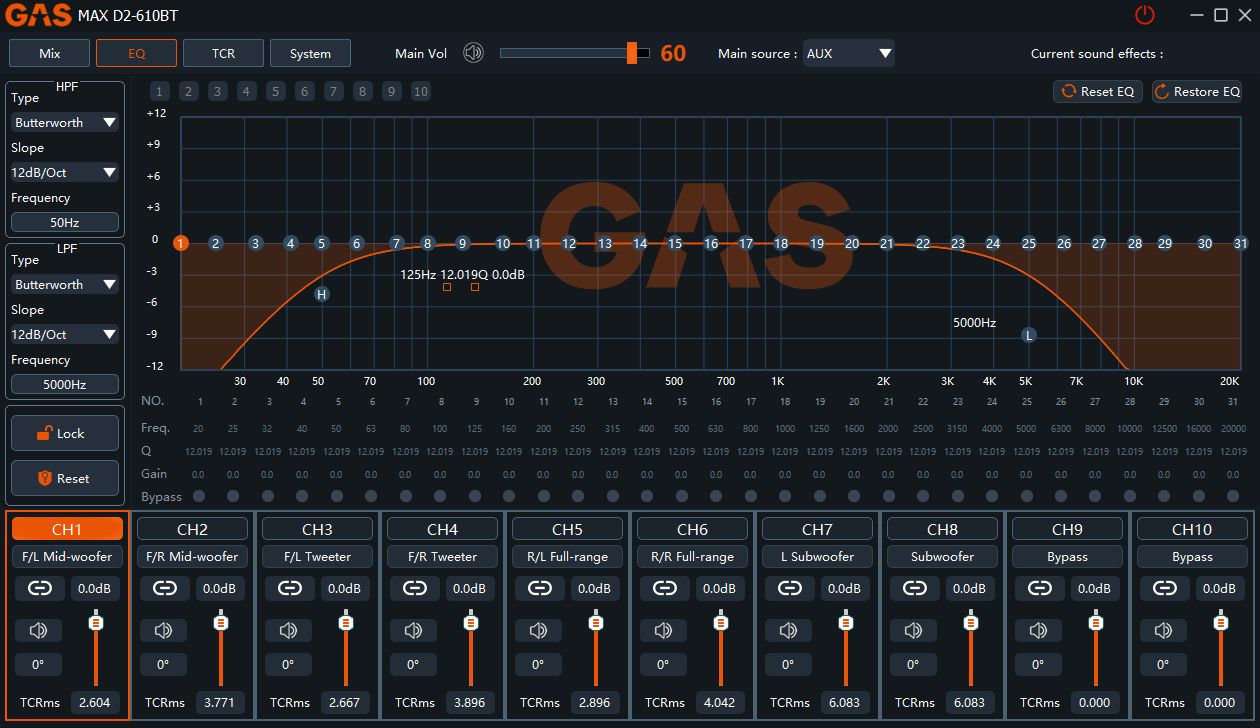Expand the LPF Slope dropdown

65,334
